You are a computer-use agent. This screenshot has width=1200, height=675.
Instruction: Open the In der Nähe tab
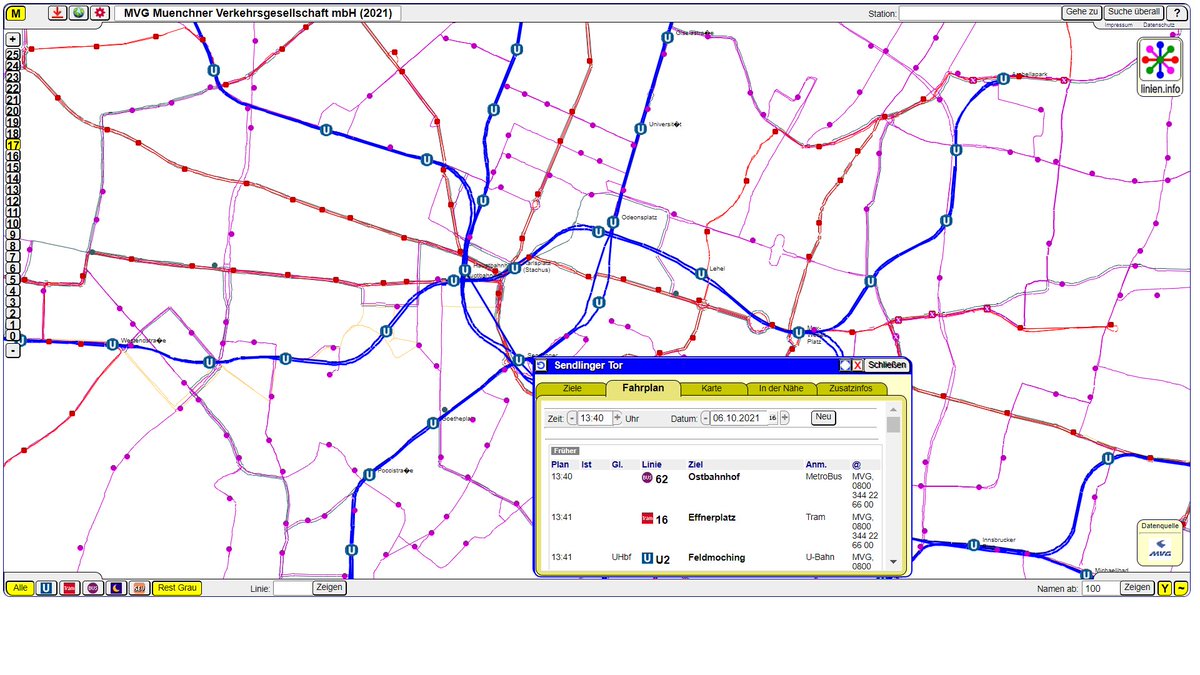[x=780, y=388]
